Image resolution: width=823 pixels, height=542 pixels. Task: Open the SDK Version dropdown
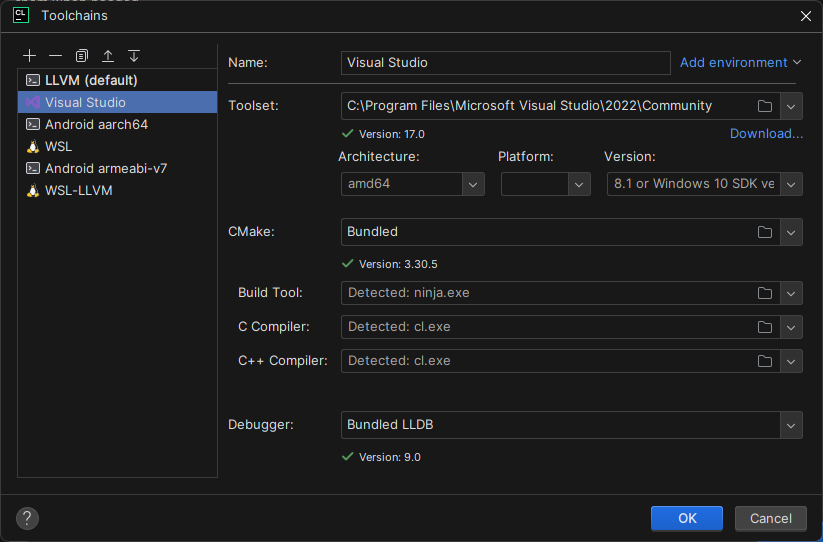[x=704, y=184]
